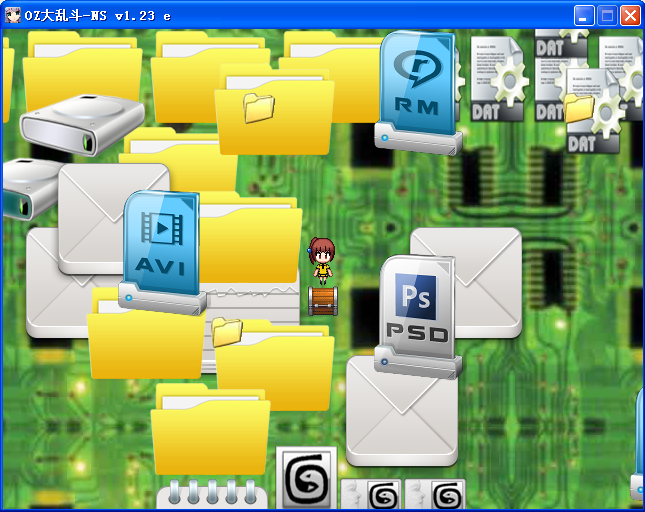
Task: Click the right small spiral thumbnail at bottom
Action: pyautogui.click(x=435, y=494)
